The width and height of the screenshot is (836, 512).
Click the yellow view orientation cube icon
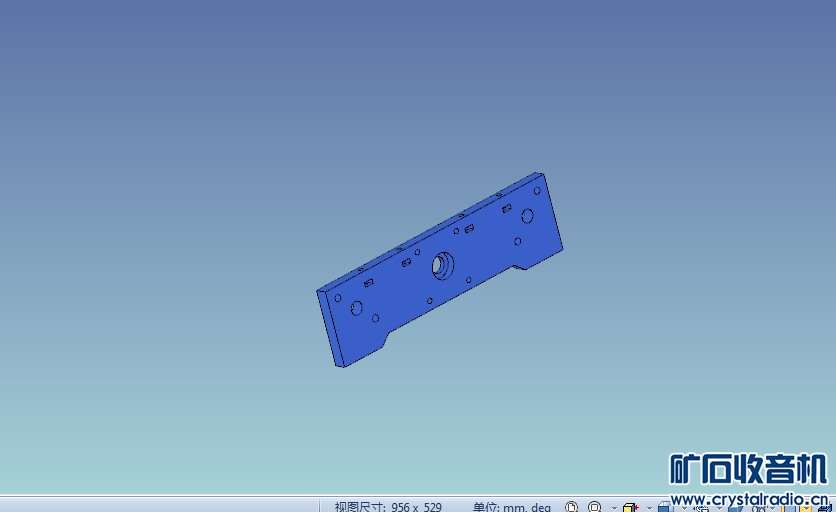(x=630, y=507)
